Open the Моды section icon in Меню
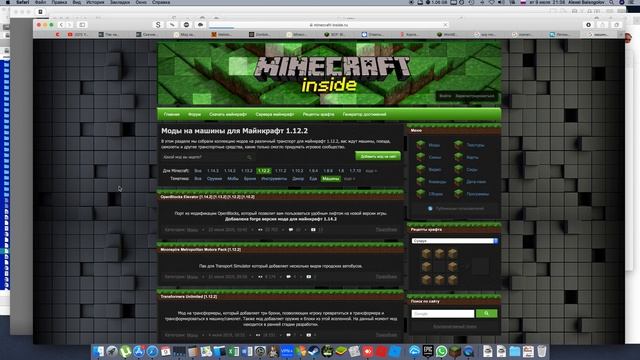640x360 pixels. pyautogui.click(x=421, y=144)
